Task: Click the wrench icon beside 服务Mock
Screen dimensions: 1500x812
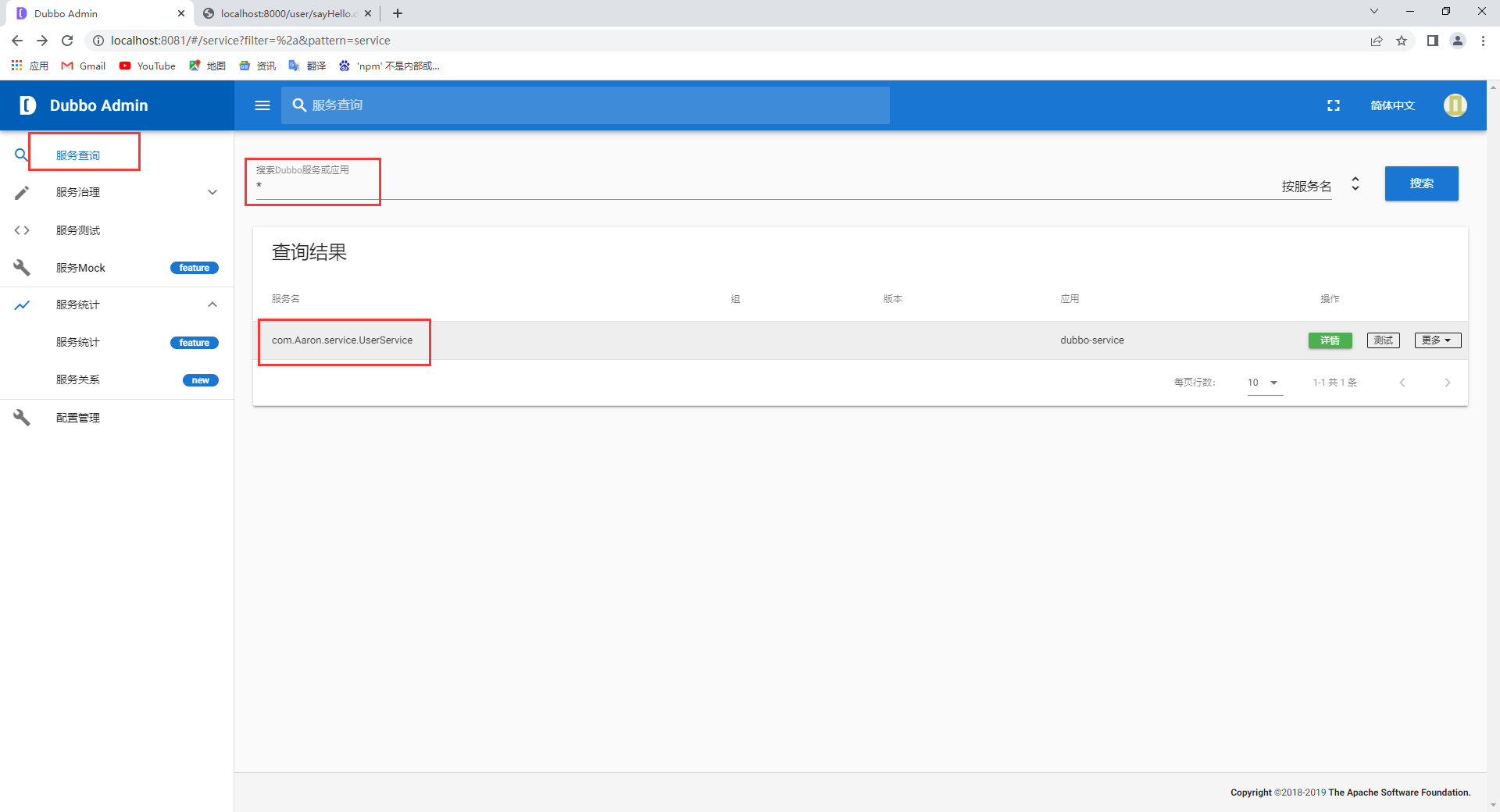Action: tap(22, 268)
